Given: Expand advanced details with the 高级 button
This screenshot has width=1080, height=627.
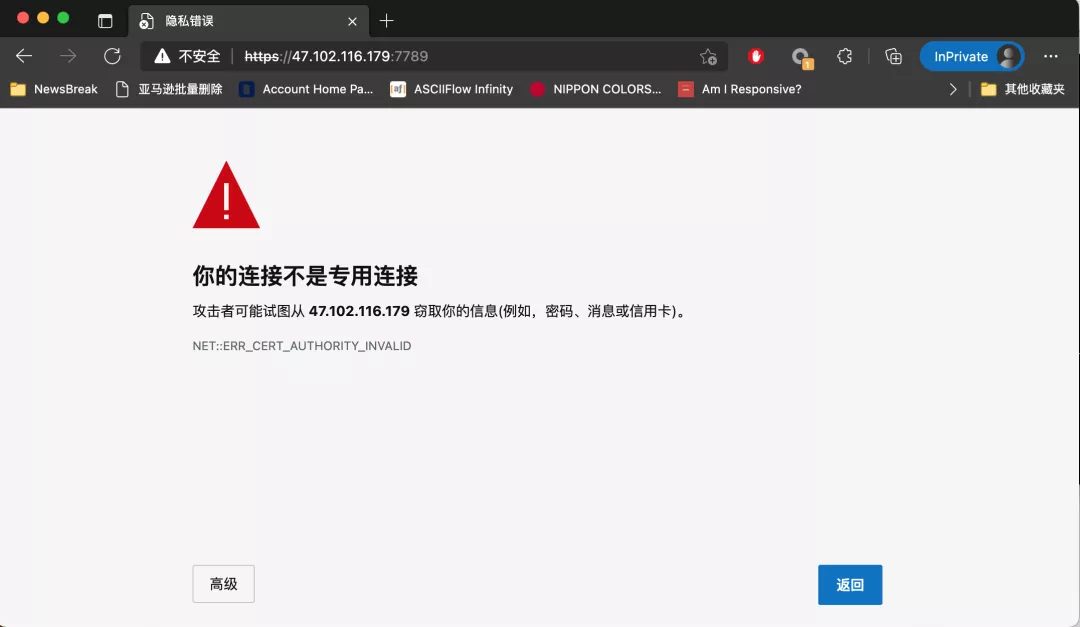Looking at the screenshot, I should tap(223, 584).
